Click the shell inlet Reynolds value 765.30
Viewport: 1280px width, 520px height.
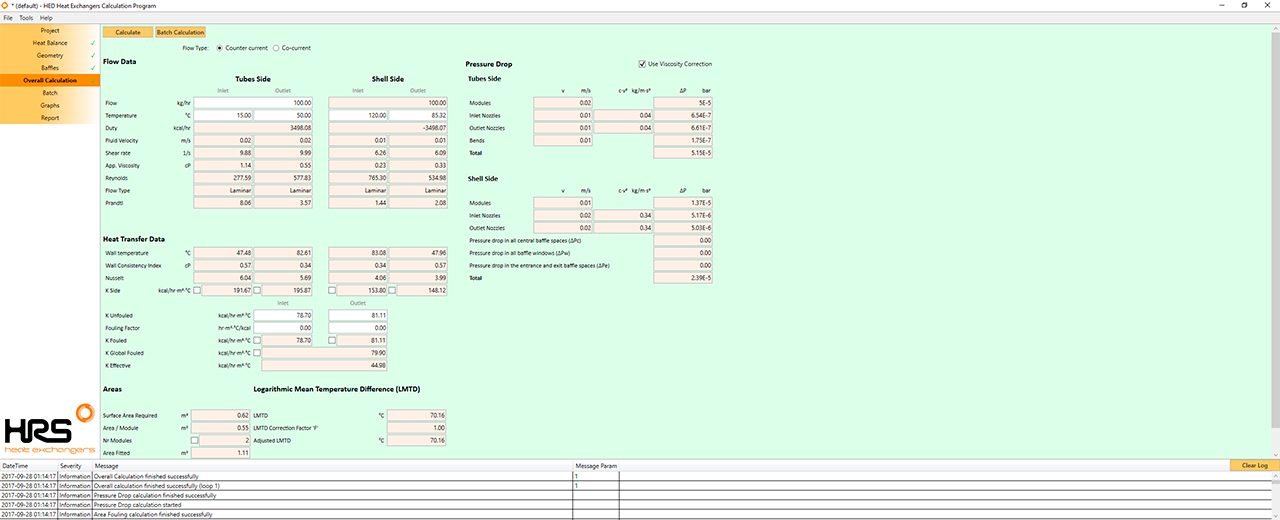357,178
